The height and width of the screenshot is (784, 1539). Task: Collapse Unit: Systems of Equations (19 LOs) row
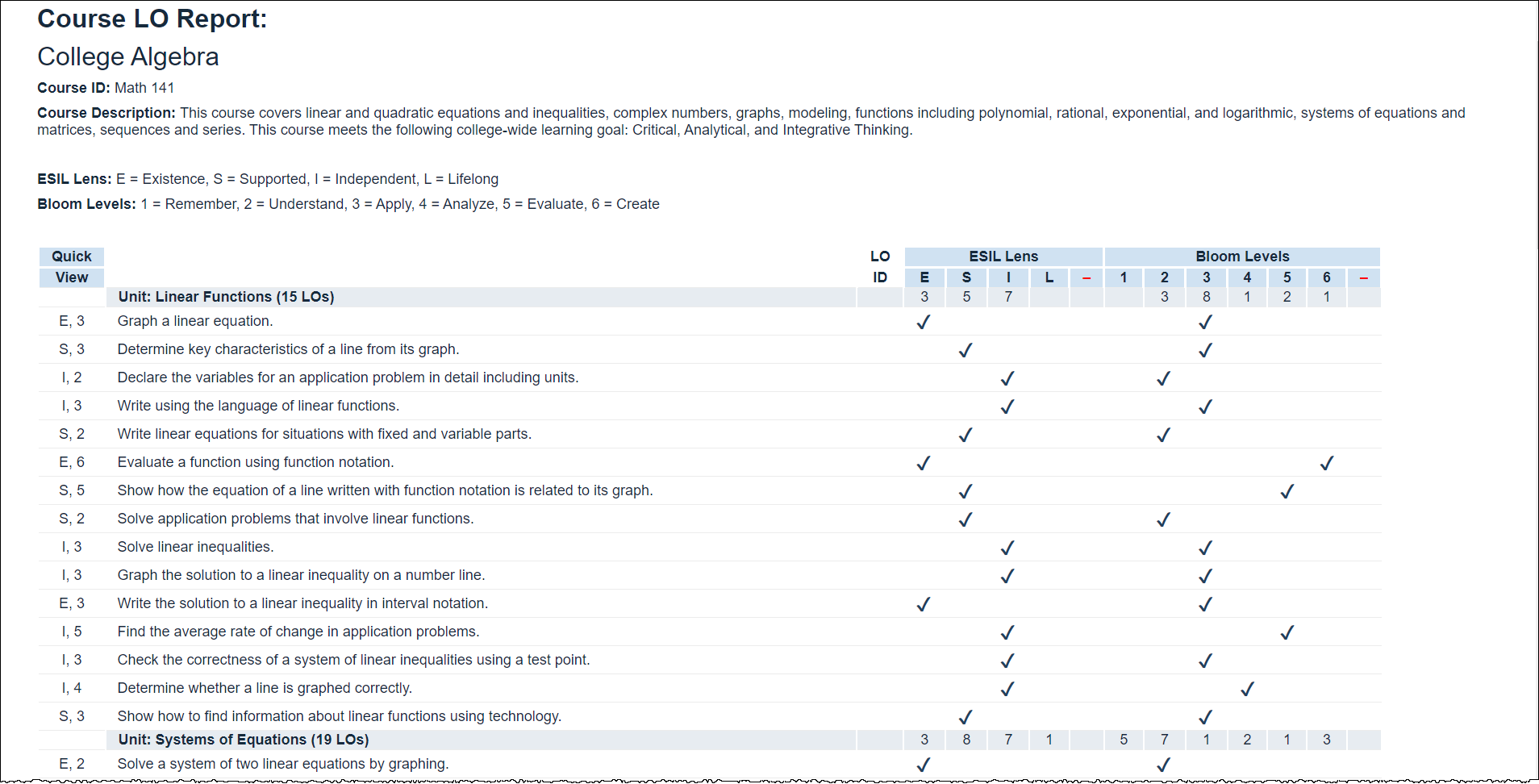click(243, 740)
